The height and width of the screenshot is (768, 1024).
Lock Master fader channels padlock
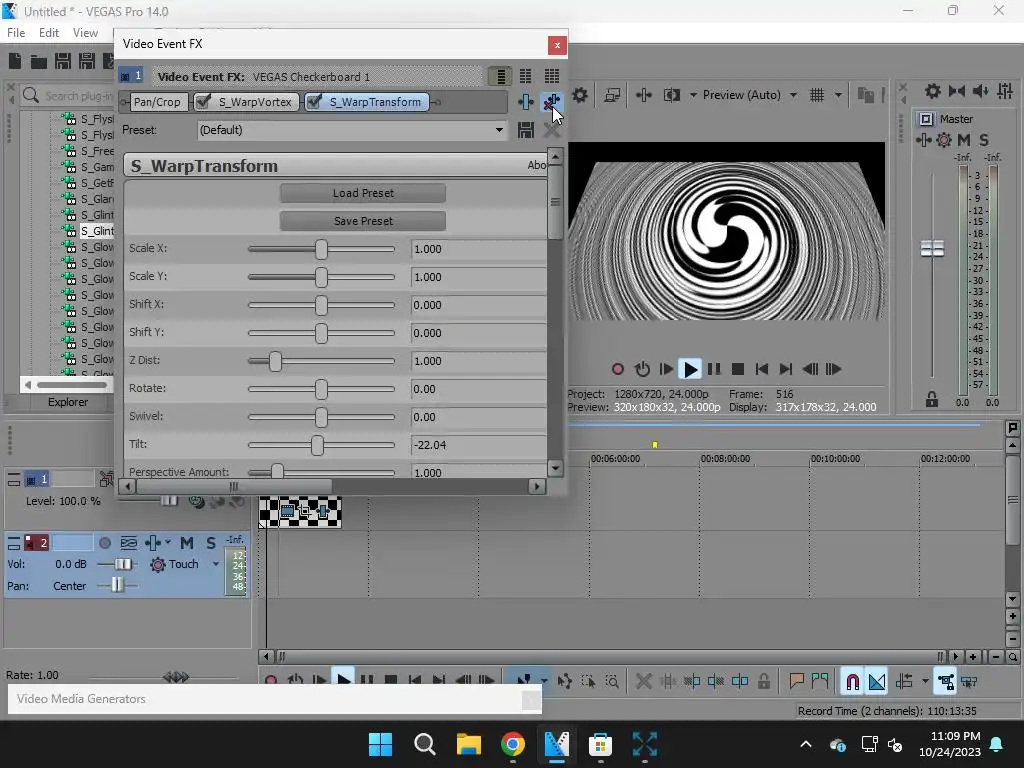932,399
